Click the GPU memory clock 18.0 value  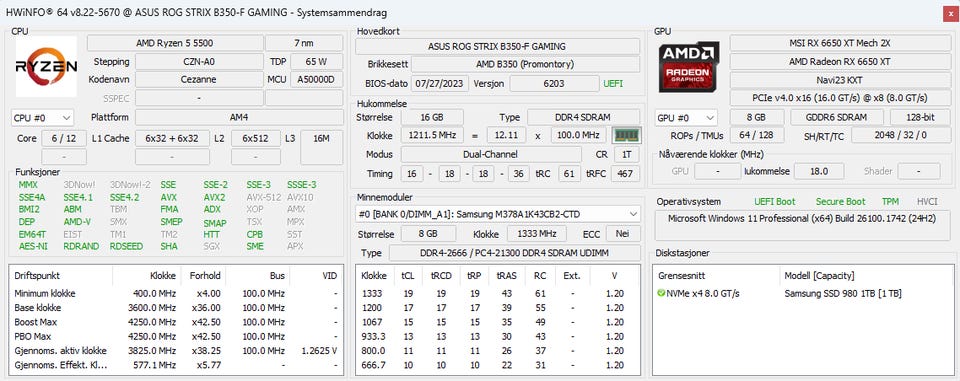coord(819,172)
